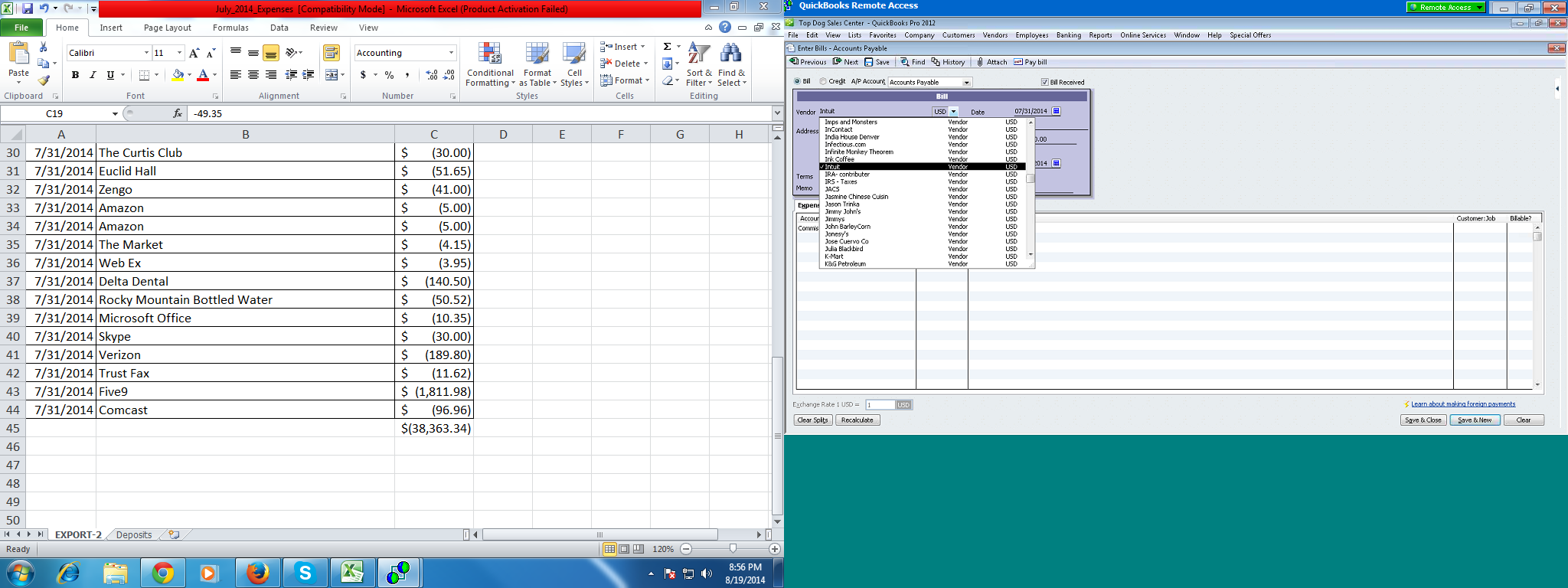
Task: Open Firefox from the Windows taskbar
Action: (x=257, y=573)
